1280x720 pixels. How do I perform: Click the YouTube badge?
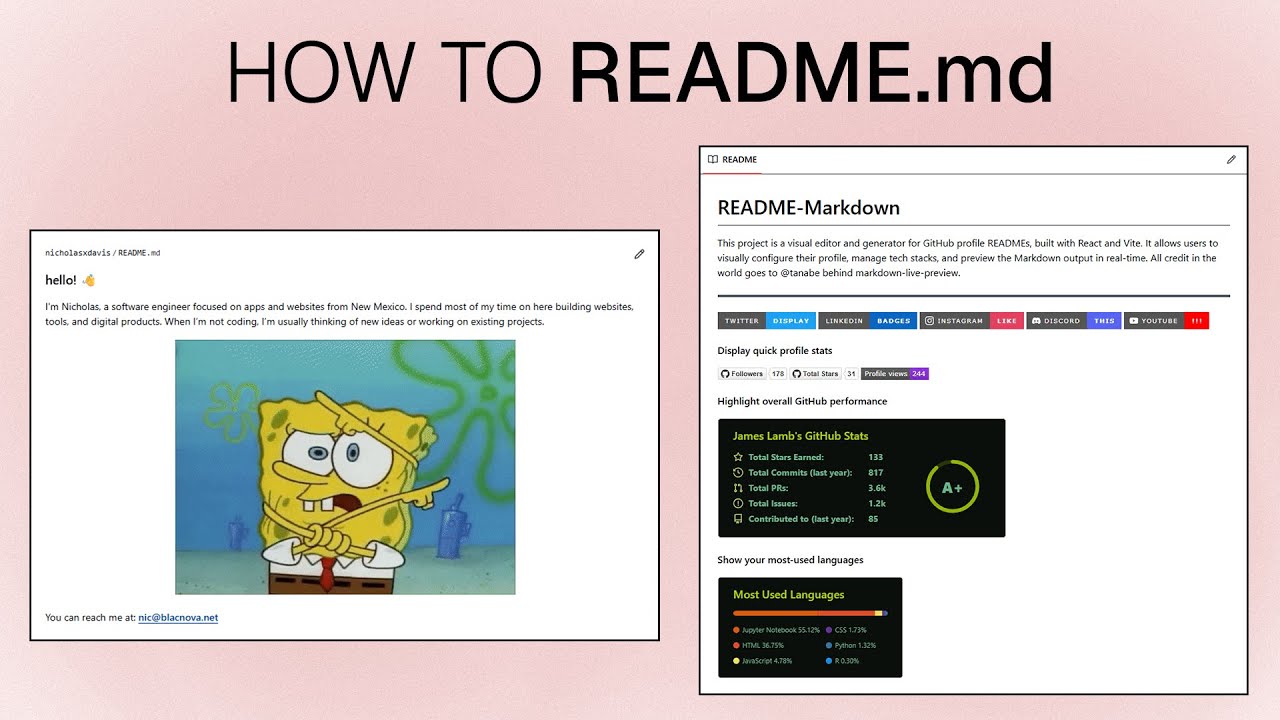(1167, 321)
